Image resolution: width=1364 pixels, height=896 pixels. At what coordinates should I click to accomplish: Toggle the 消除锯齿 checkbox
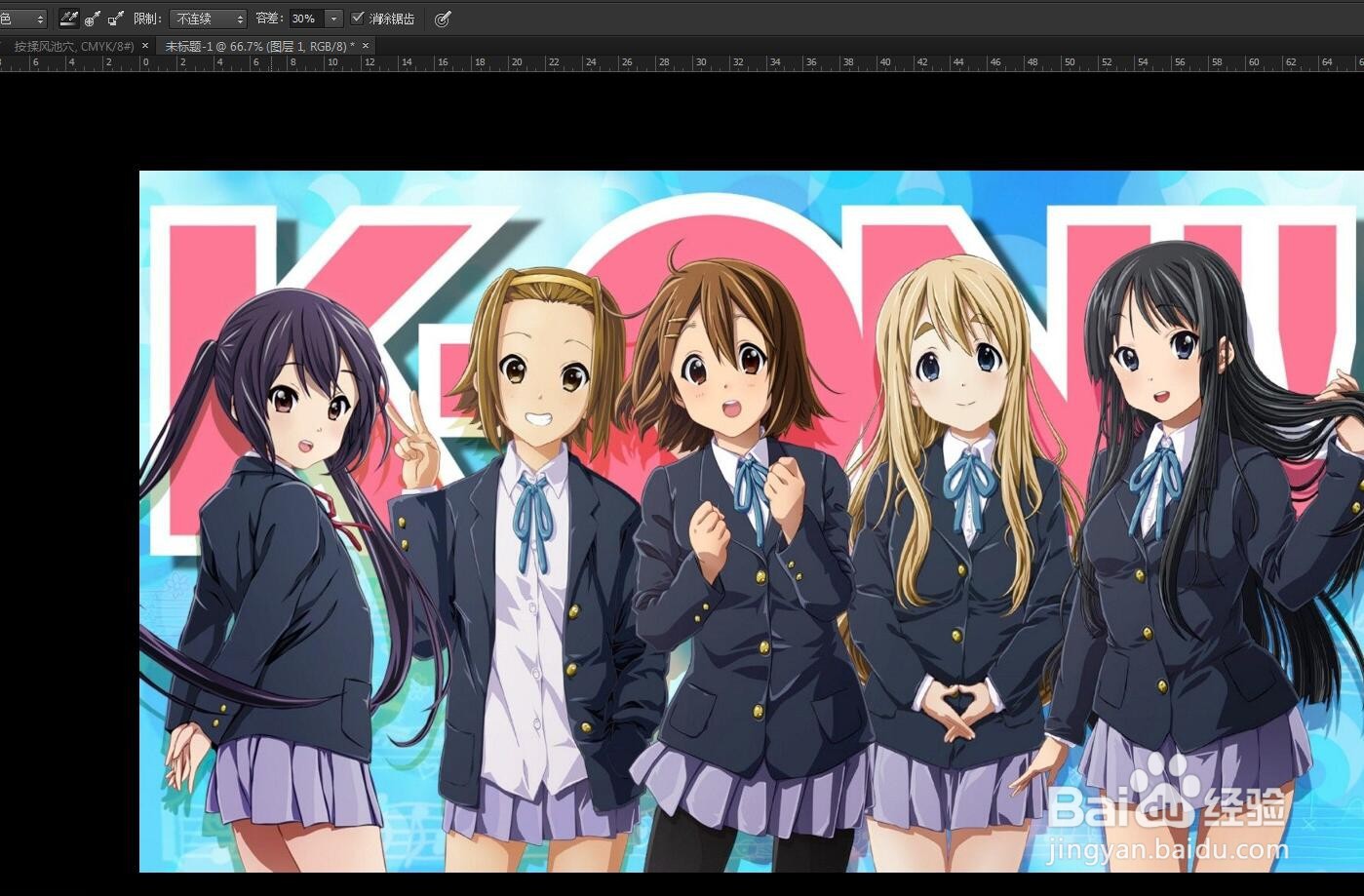[358, 18]
